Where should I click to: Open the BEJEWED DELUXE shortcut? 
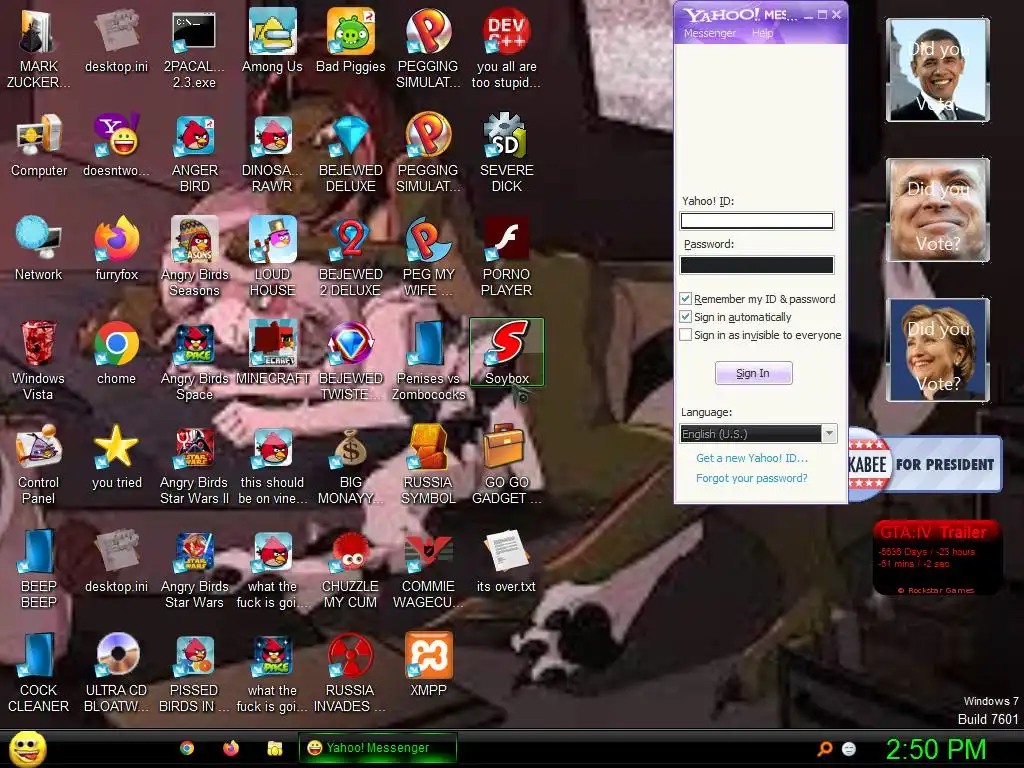351,153
